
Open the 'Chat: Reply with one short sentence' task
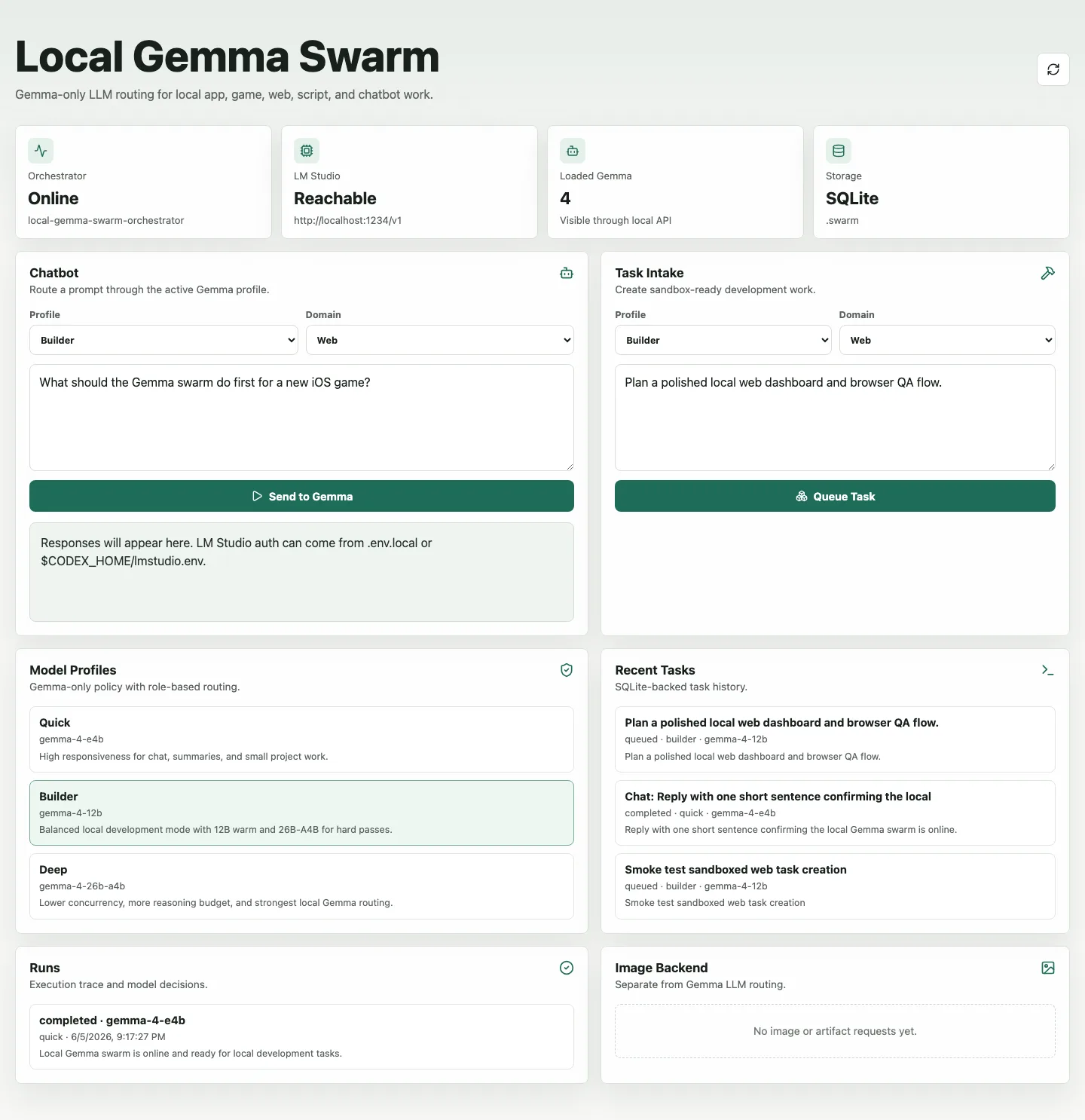pyautogui.click(x=835, y=812)
